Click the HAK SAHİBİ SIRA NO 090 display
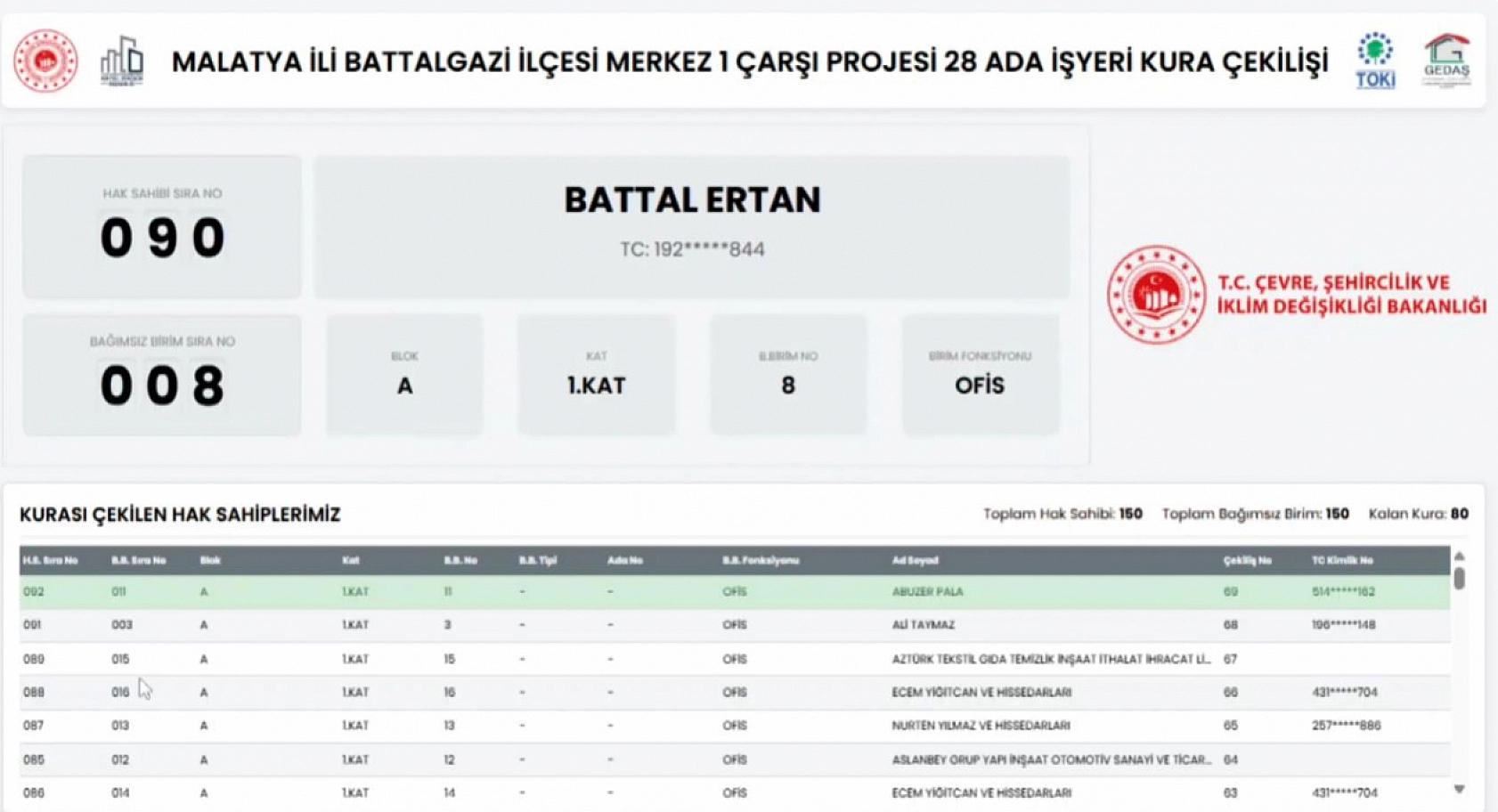The height and width of the screenshot is (812, 1498). pyautogui.click(x=161, y=225)
